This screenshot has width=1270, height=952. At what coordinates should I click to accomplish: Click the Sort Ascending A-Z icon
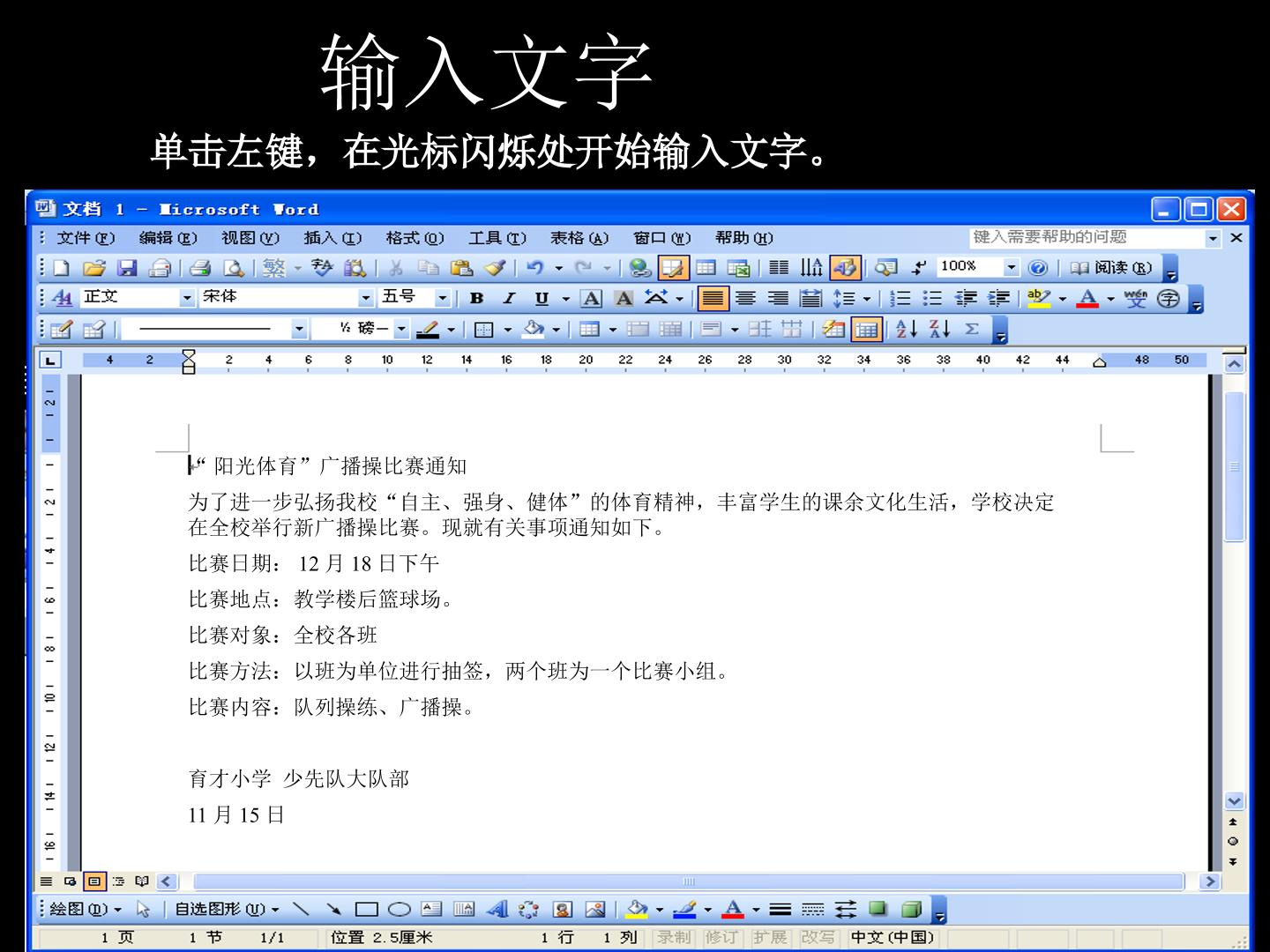coord(907,330)
